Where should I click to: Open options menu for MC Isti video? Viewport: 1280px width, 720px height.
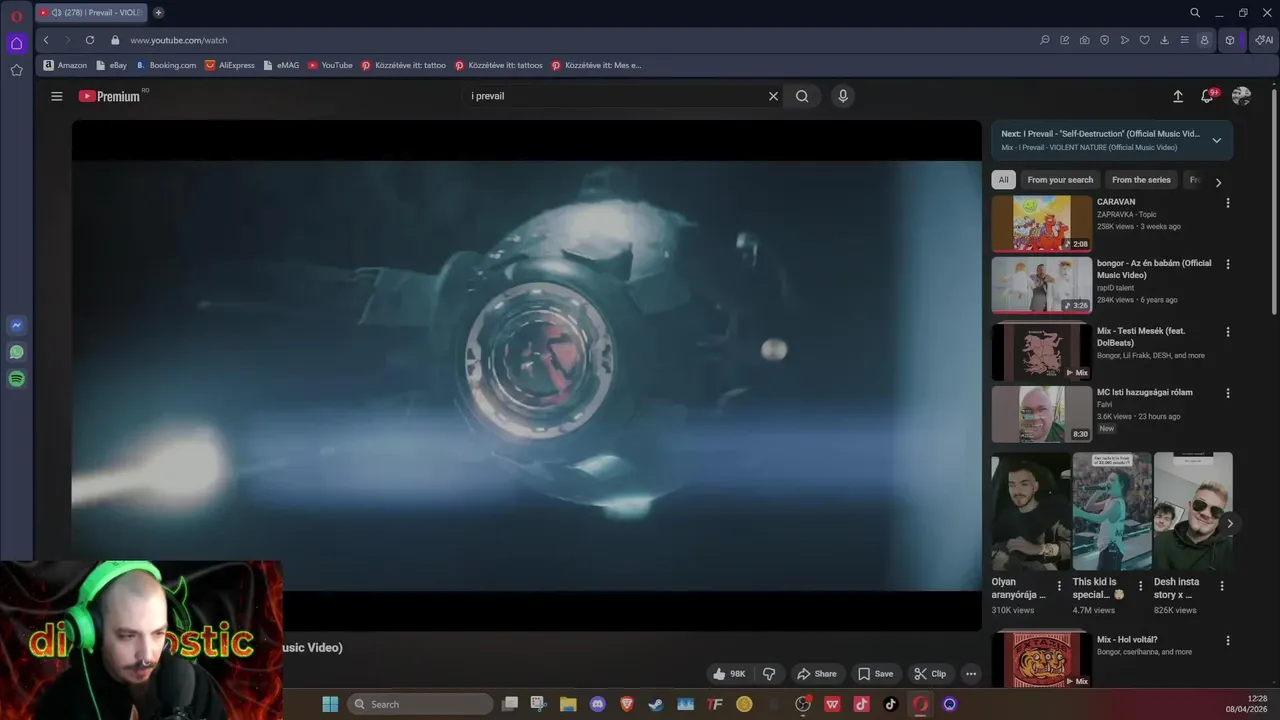pyautogui.click(x=1228, y=393)
